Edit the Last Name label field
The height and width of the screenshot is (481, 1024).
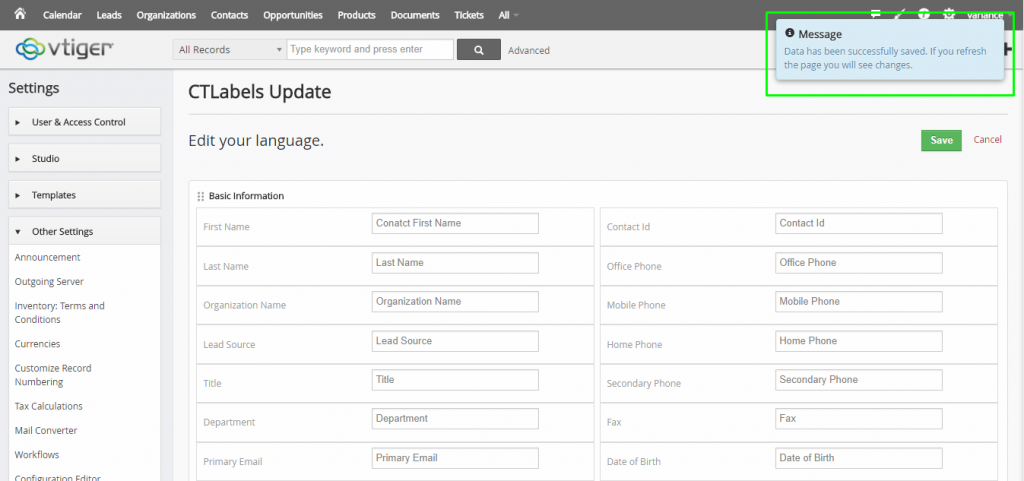(x=455, y=262)
